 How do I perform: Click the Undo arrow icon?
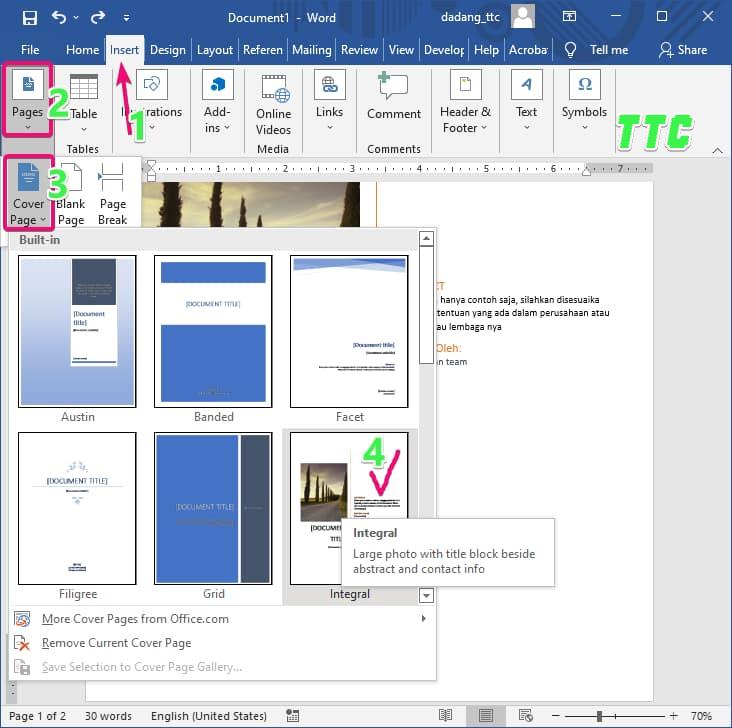[x=59, y=18]
